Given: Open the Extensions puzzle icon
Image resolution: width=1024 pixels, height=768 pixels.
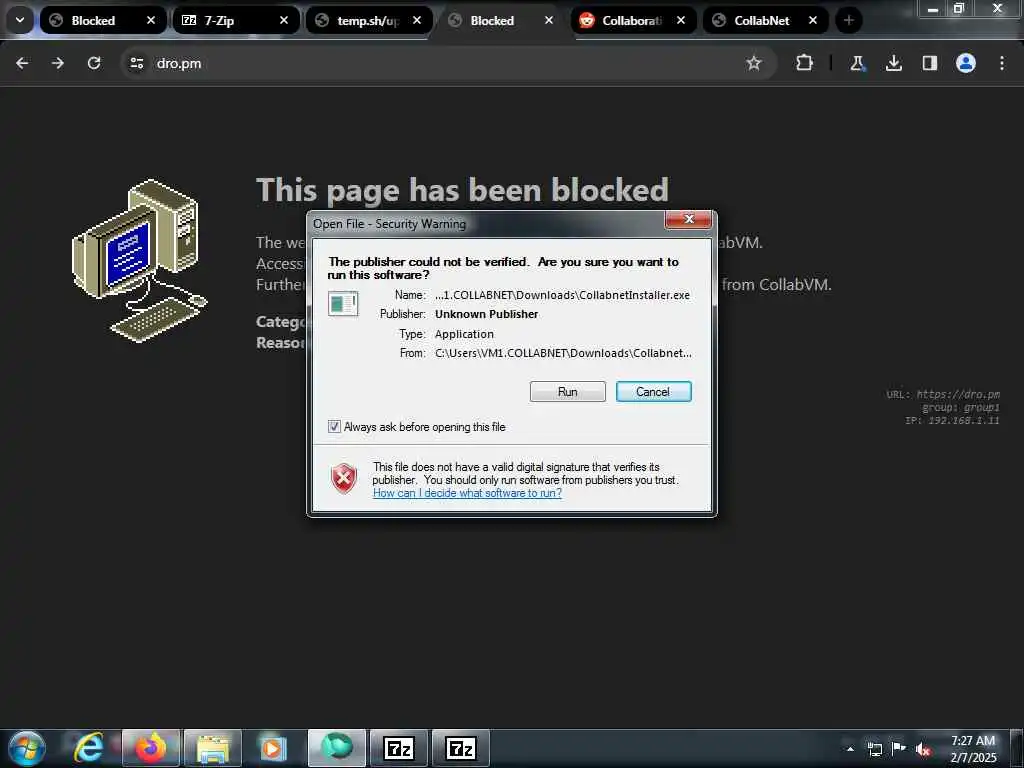Looking at the screenshot, I should (805, 63).
